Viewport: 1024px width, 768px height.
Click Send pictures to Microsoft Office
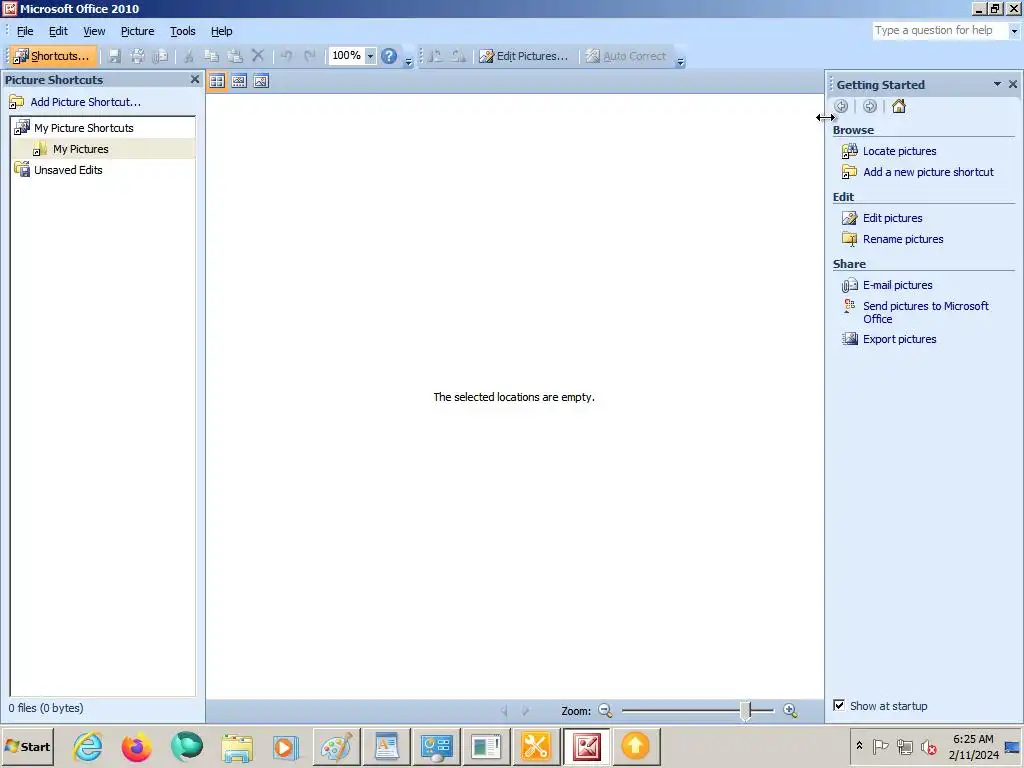[x=925, y=312]
